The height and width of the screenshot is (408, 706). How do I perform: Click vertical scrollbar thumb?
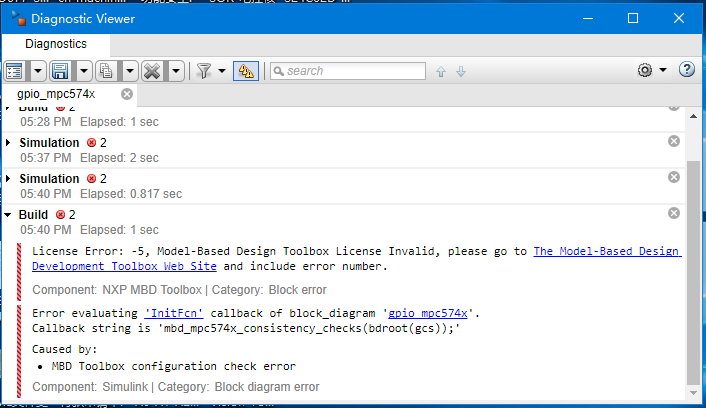(x=693, y=272)
